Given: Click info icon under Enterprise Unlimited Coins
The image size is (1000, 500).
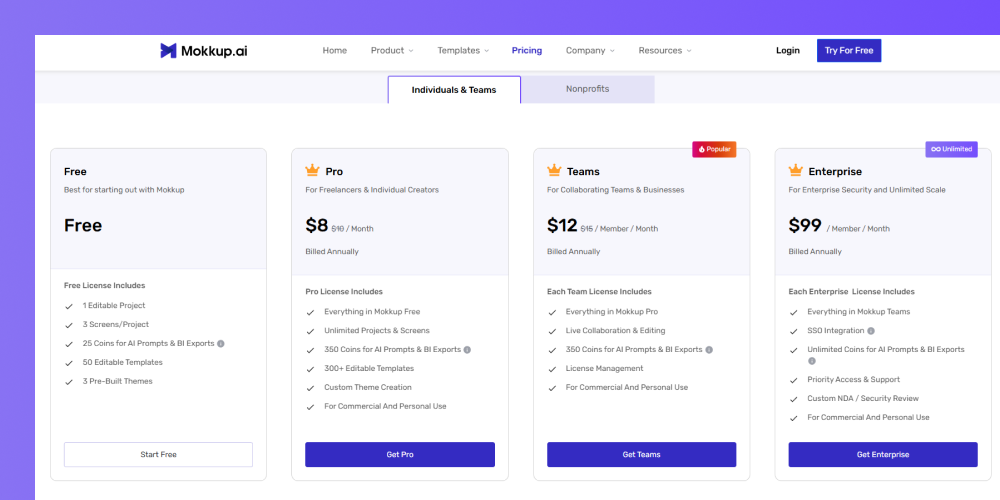Looking at the screenshot, I should point(812,361).
